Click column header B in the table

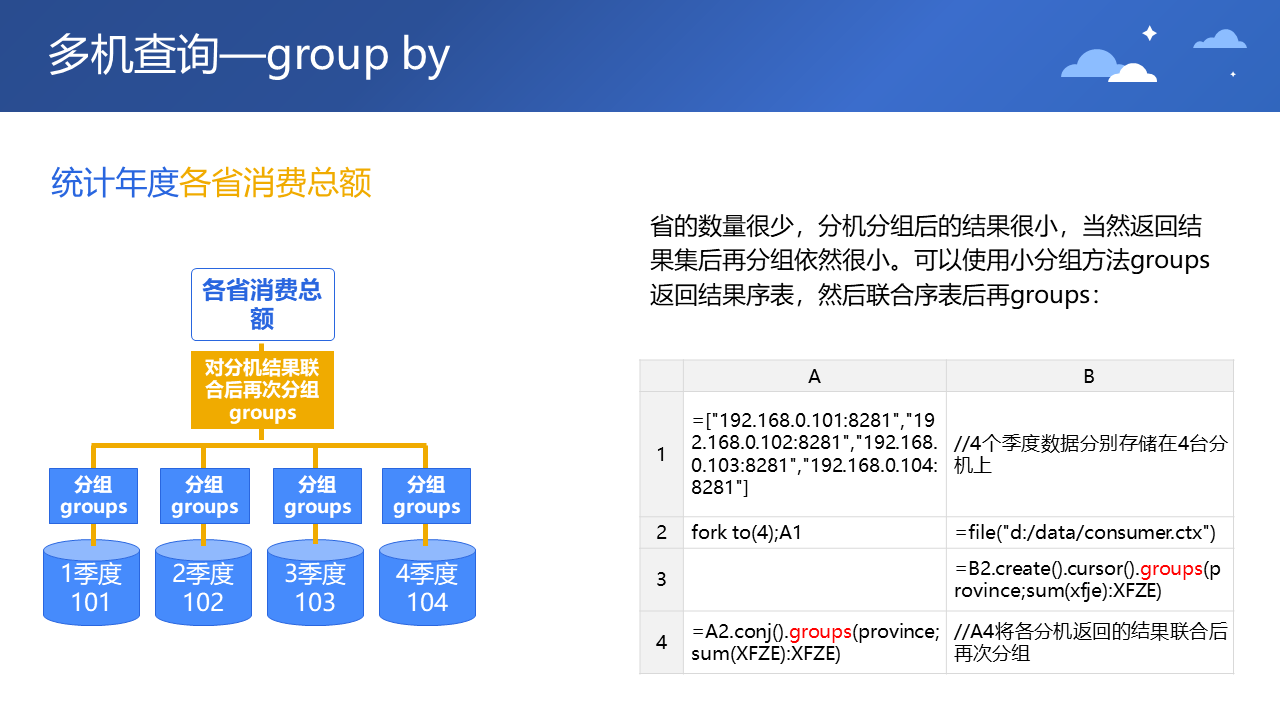click(x=1090, y=376)
